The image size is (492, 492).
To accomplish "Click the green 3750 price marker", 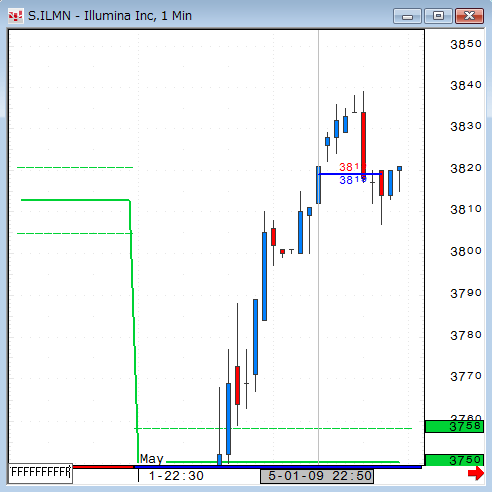I will [455, 460].
